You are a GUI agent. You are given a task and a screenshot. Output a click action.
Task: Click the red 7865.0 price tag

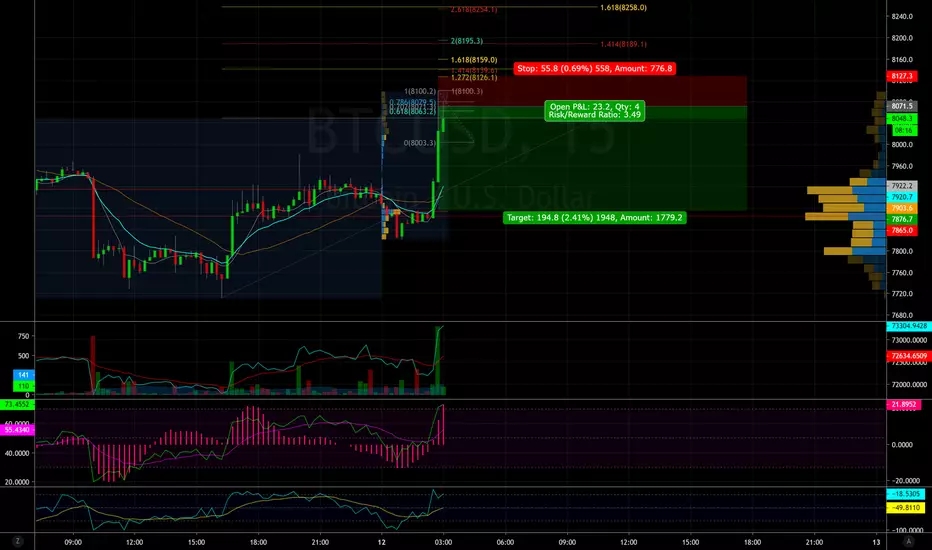coord(902,230)
